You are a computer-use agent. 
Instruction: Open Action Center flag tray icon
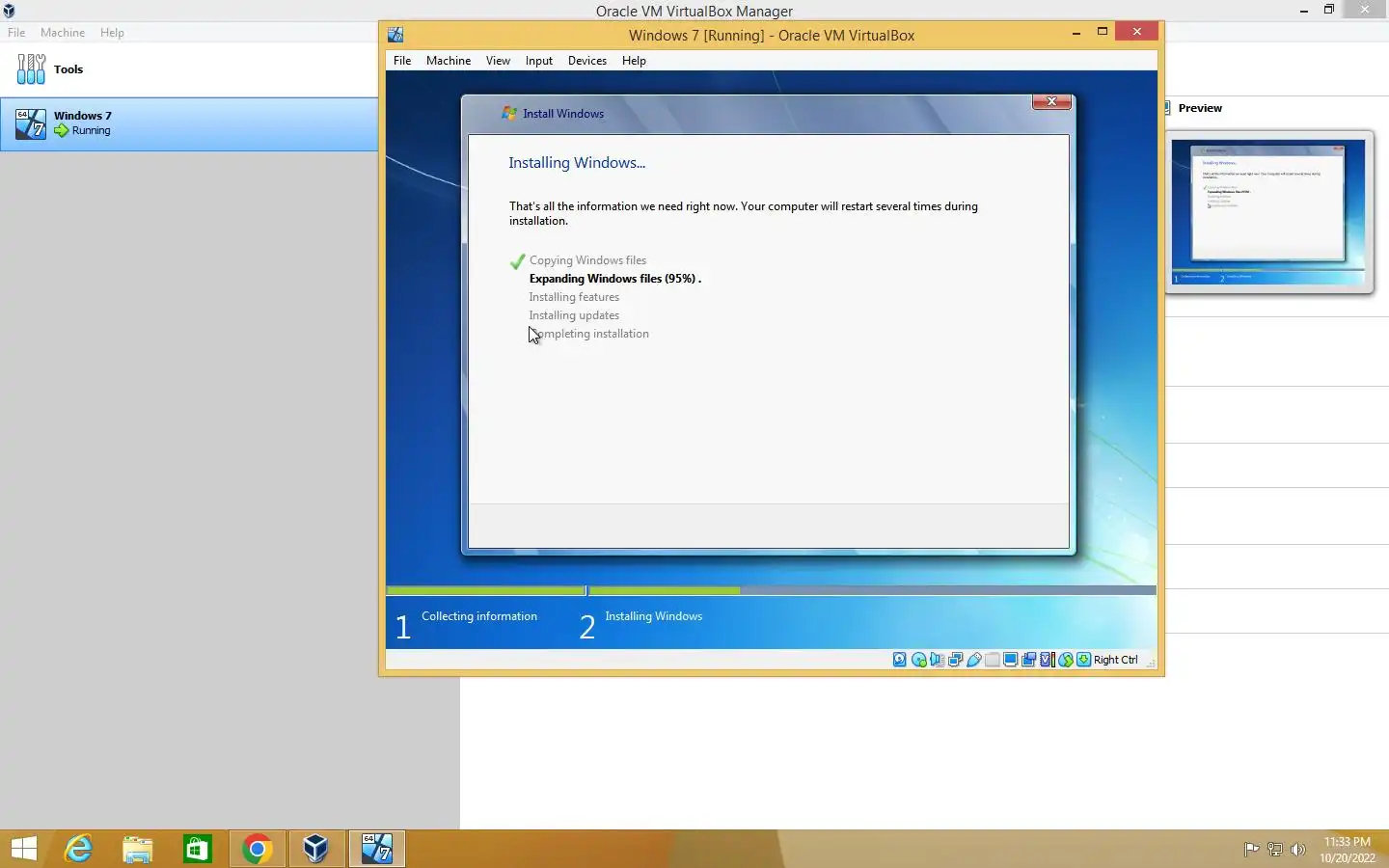(1251, 850)
